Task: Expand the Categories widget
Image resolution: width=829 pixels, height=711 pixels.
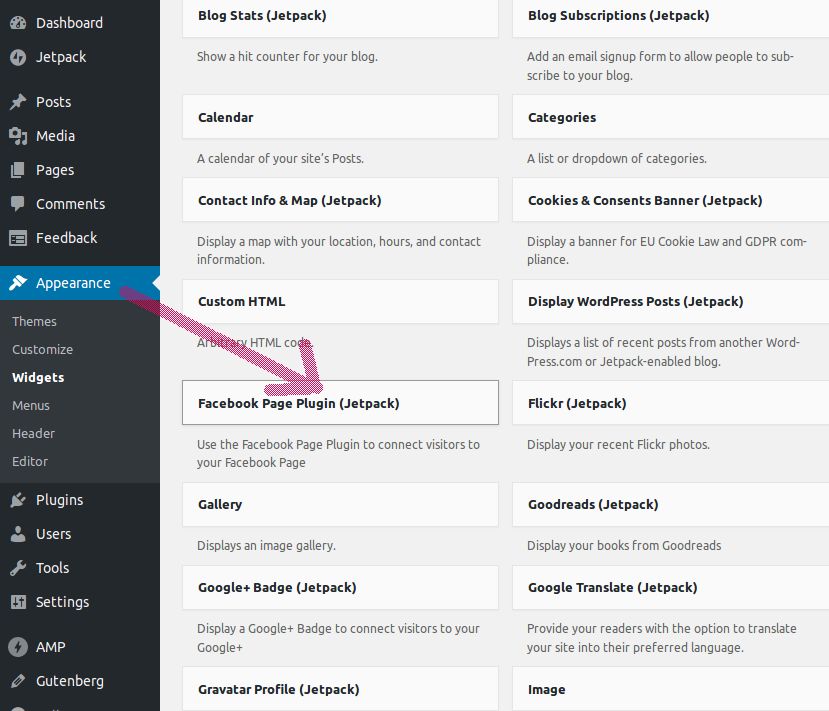Action: 670,117
